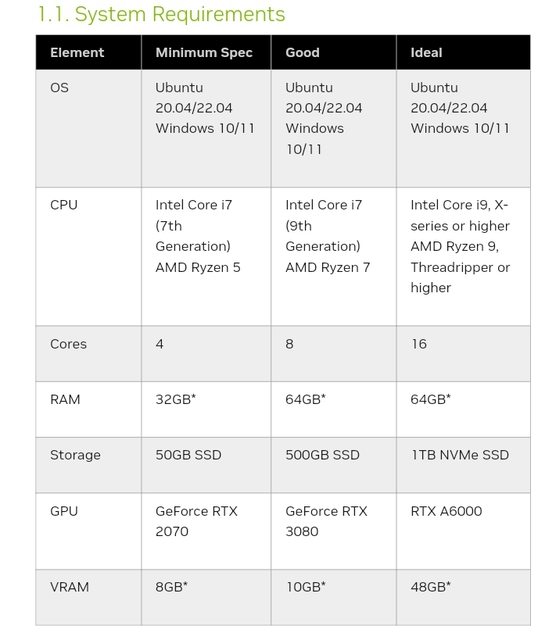Image resolution: width=556 pixels, height=640 pixels.
Task: Select the Storage row label
Action: tap(75, 455)
